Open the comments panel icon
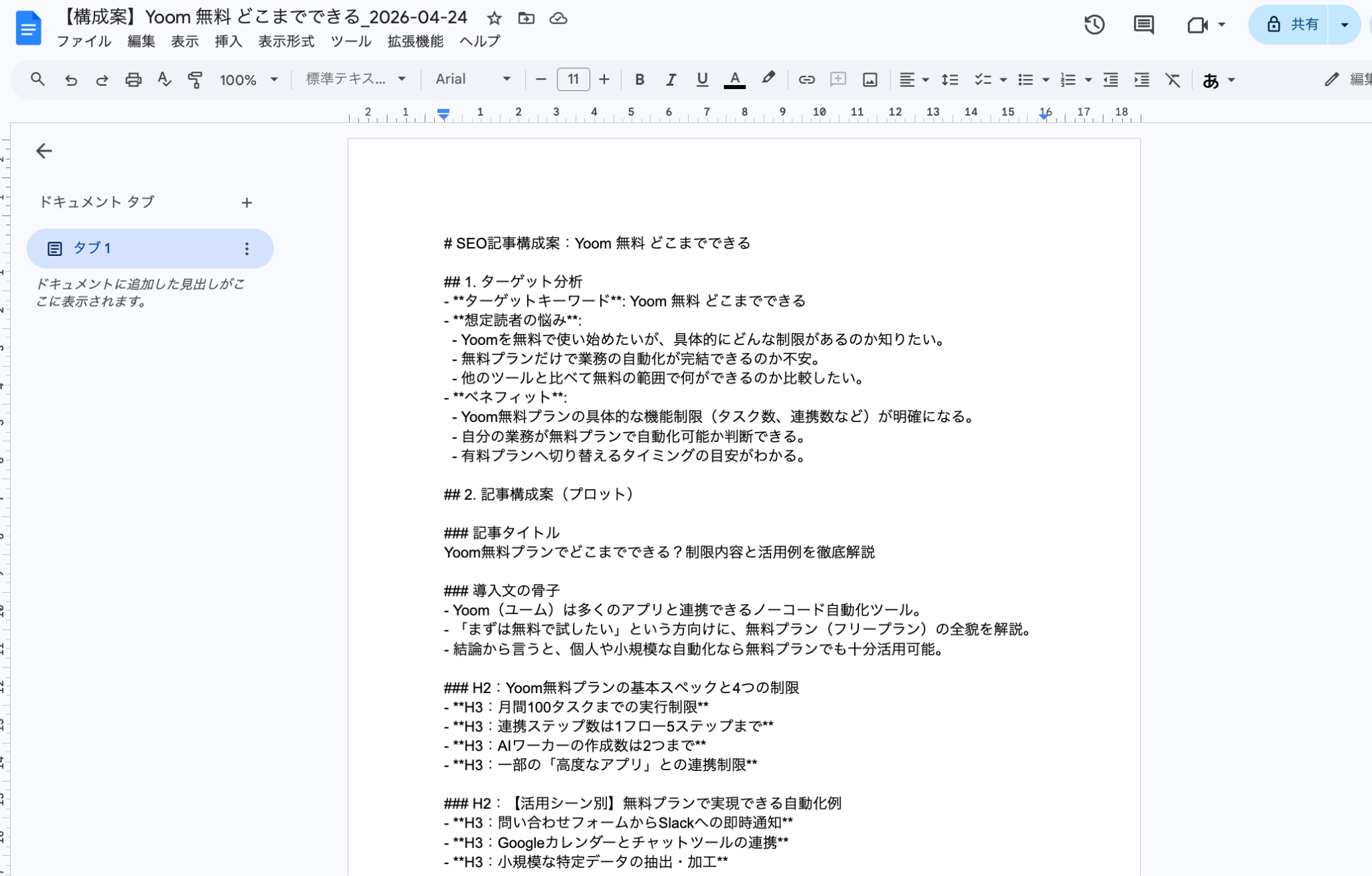 click(x=1144, y=25)
